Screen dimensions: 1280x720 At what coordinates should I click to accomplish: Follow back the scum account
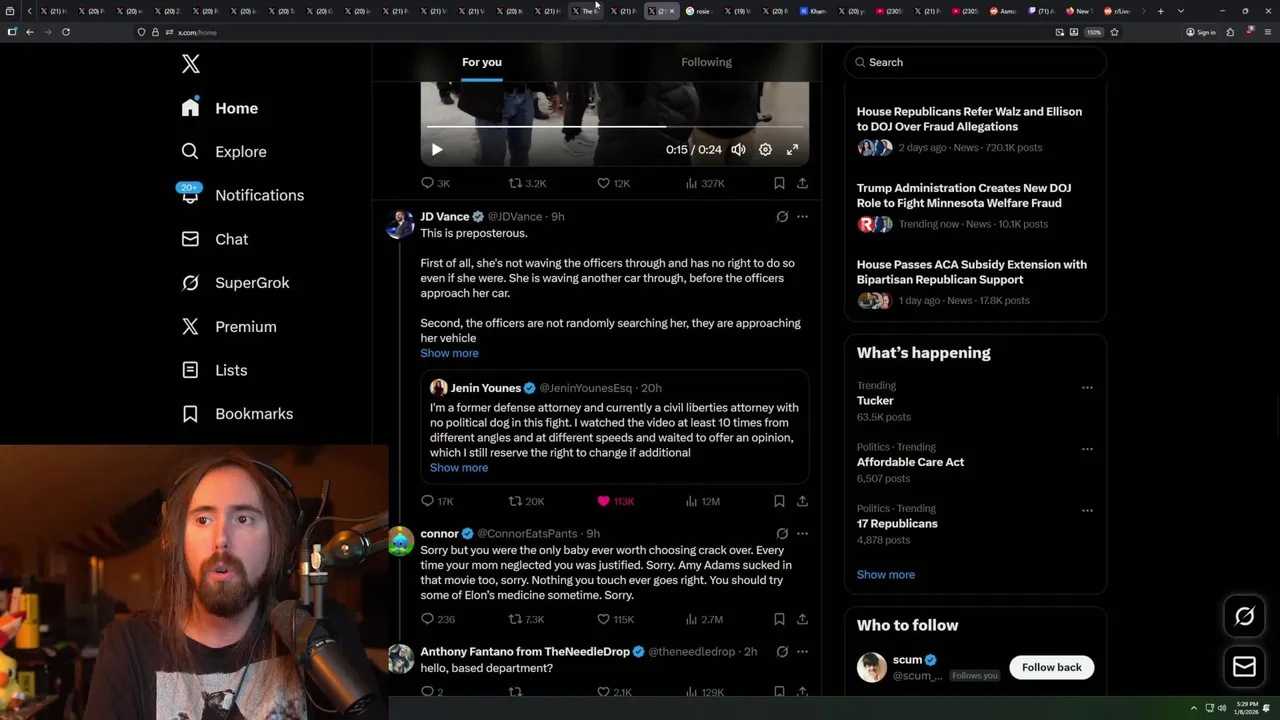pos(1052,667)
